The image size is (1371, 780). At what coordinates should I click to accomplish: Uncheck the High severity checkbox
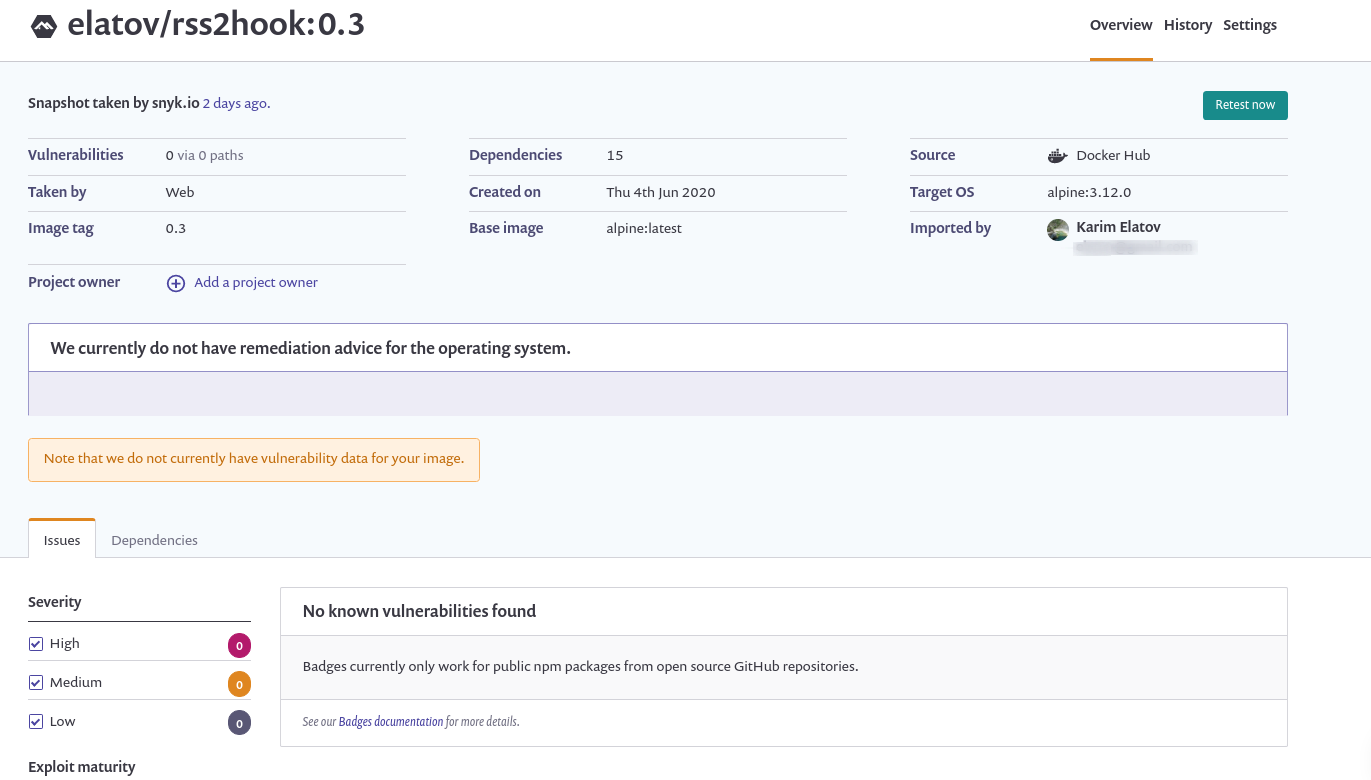pos(36,644)
